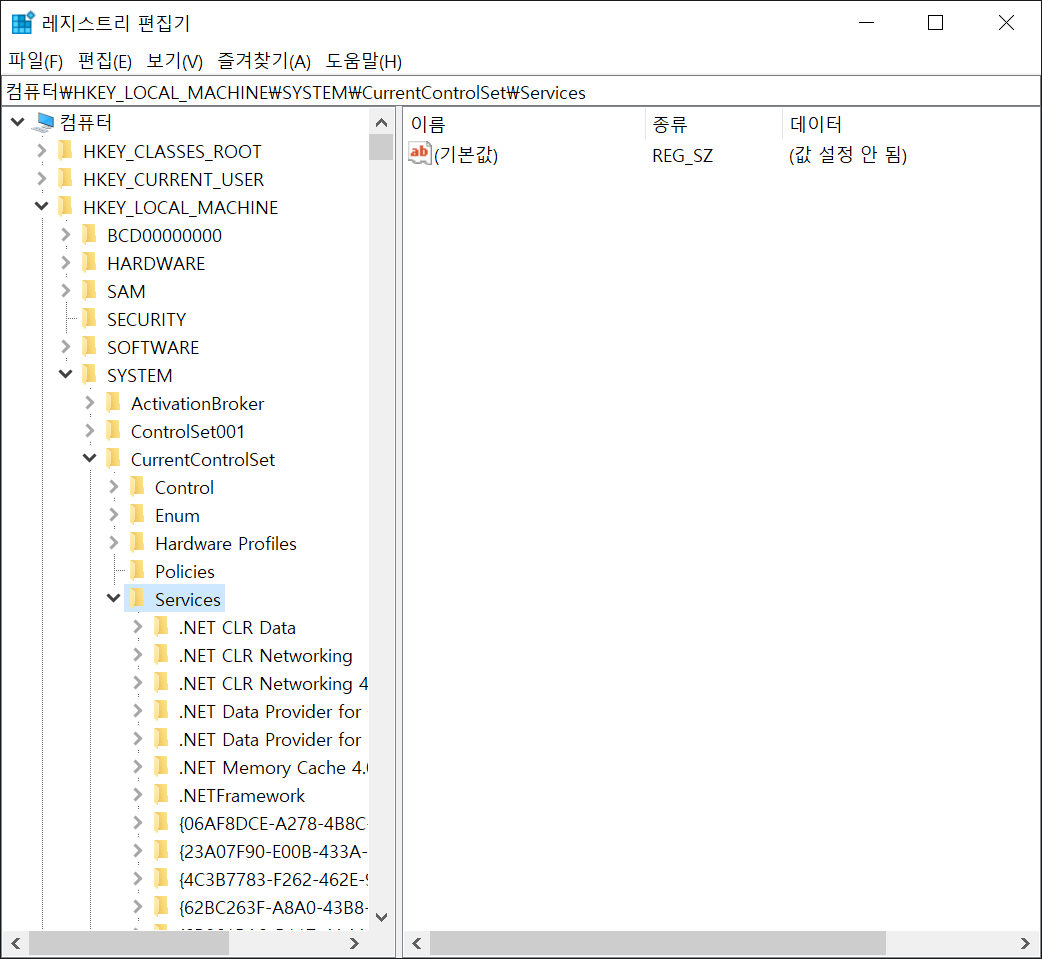Expand the HKEY_CLASSES_ROOT chevron
Screen dimensions: 1042x959
[42, 151]
